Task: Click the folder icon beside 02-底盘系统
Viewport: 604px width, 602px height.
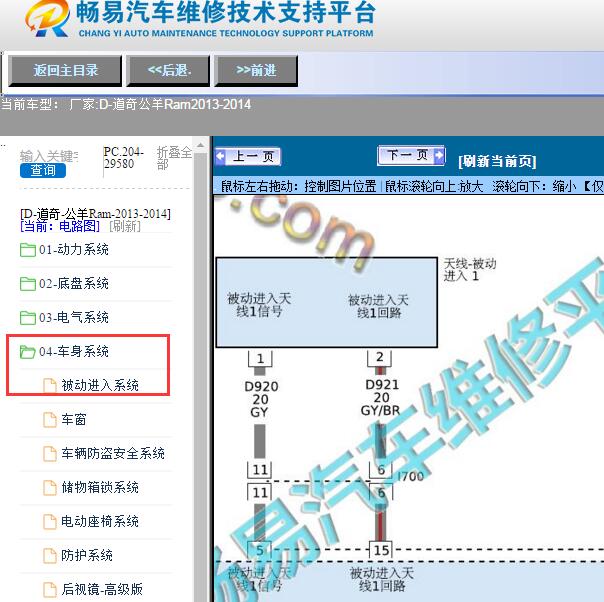Action: [x=28, y=284]
